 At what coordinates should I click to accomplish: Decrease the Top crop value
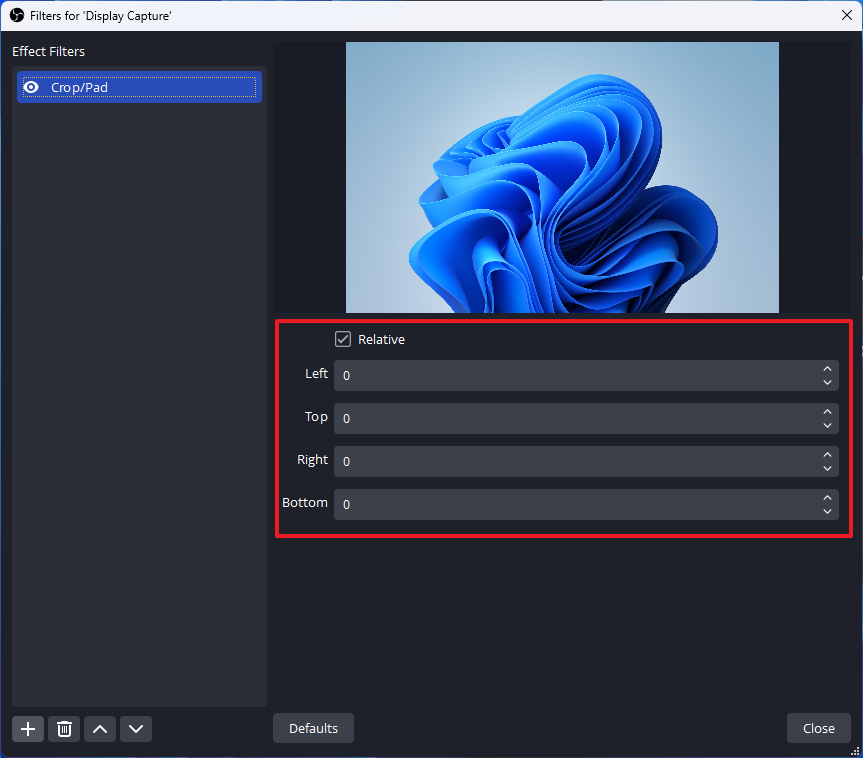coord(827,425)
